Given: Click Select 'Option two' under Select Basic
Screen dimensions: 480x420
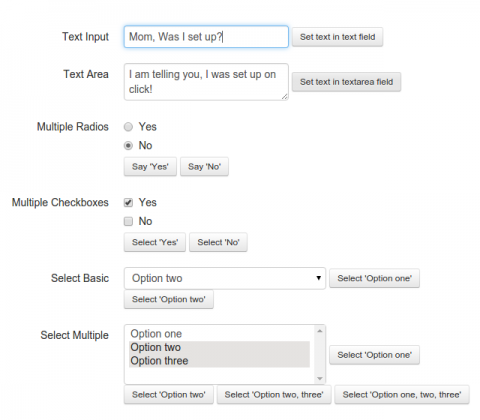Looking at the screenshot, I should tap(169, 299).
